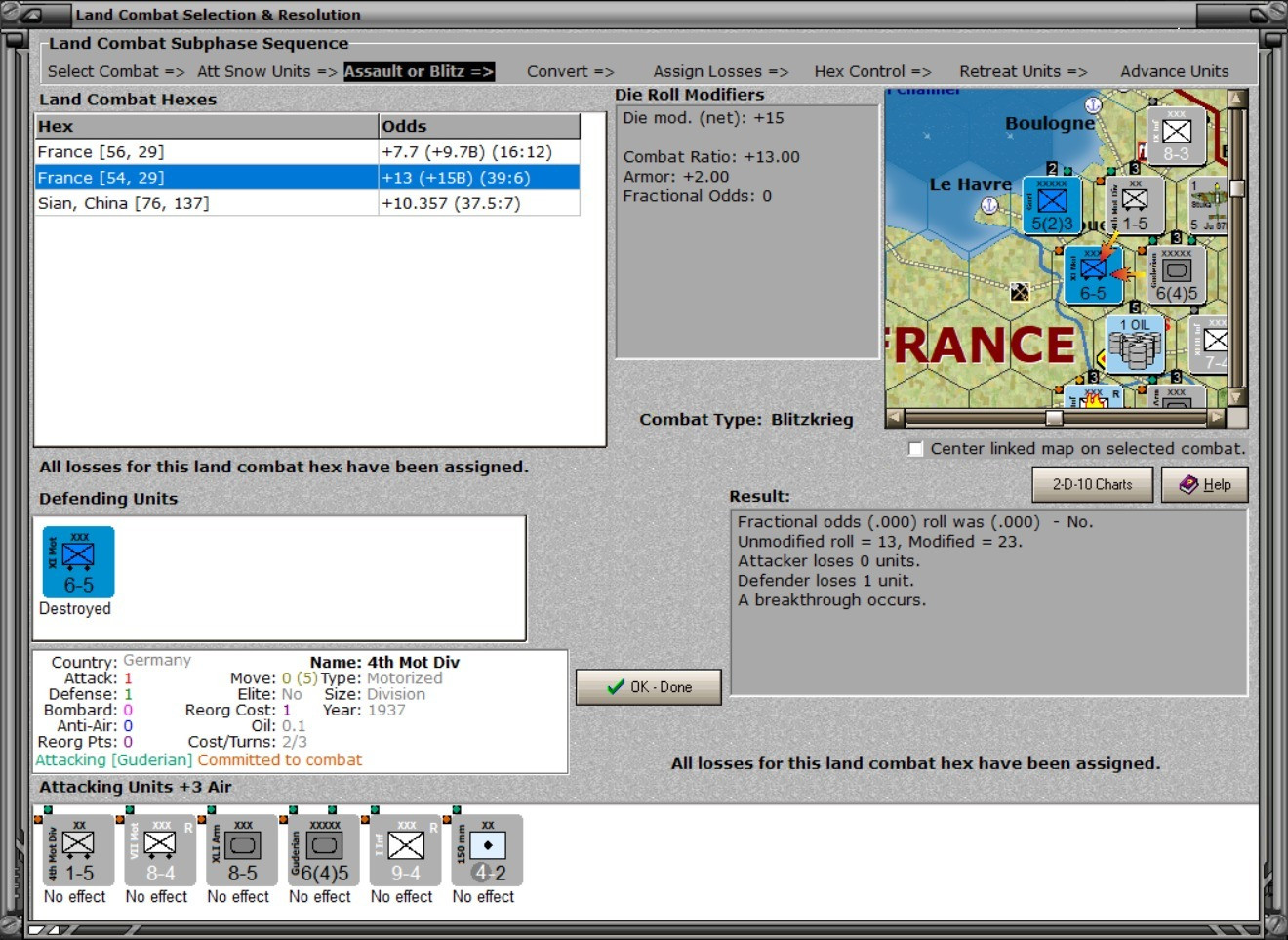Select the I Inf 9-4 attacking unit
This screenshot has height=940, width=1288.
406,850
